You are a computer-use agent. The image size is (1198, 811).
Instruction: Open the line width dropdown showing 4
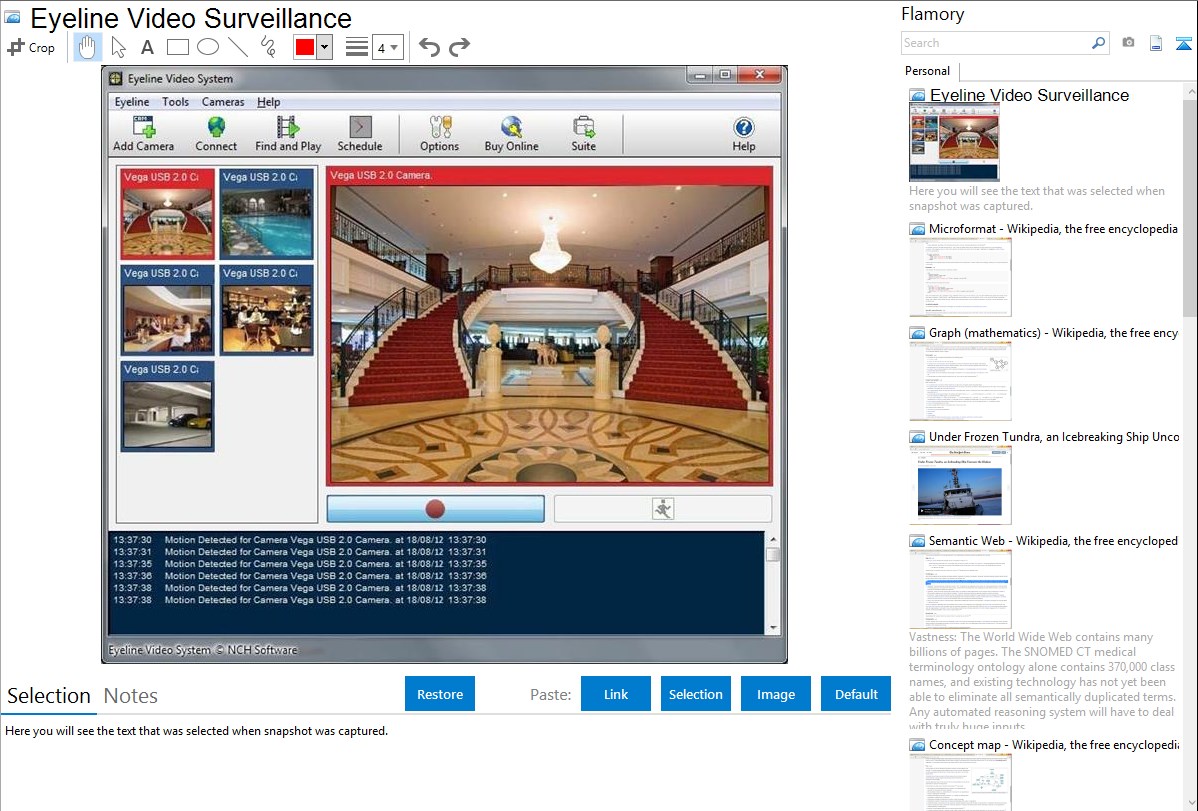tap(386, 47)
